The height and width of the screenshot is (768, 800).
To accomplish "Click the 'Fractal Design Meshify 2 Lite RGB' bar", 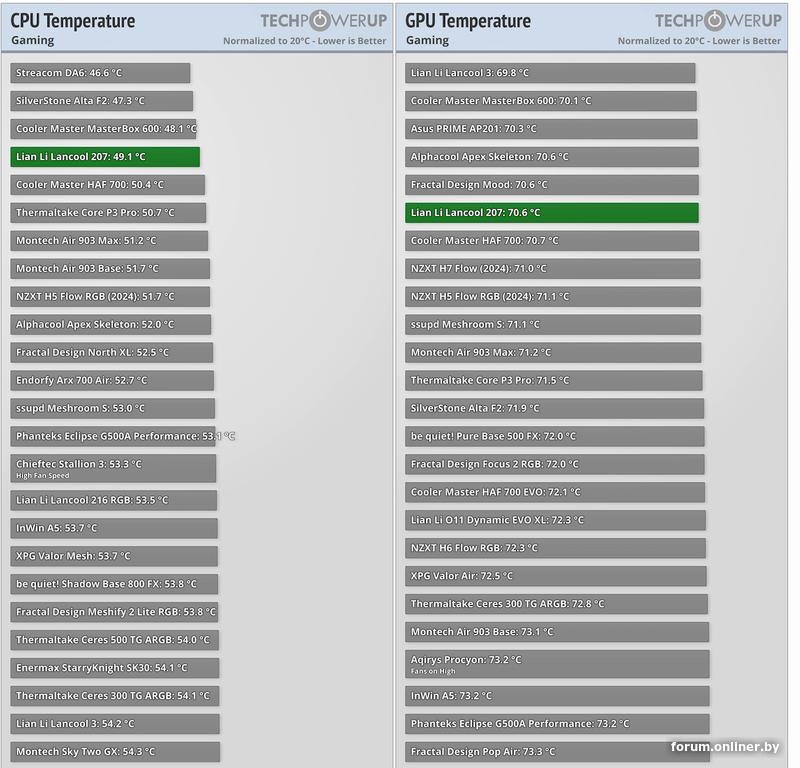I will coord(114,612).
